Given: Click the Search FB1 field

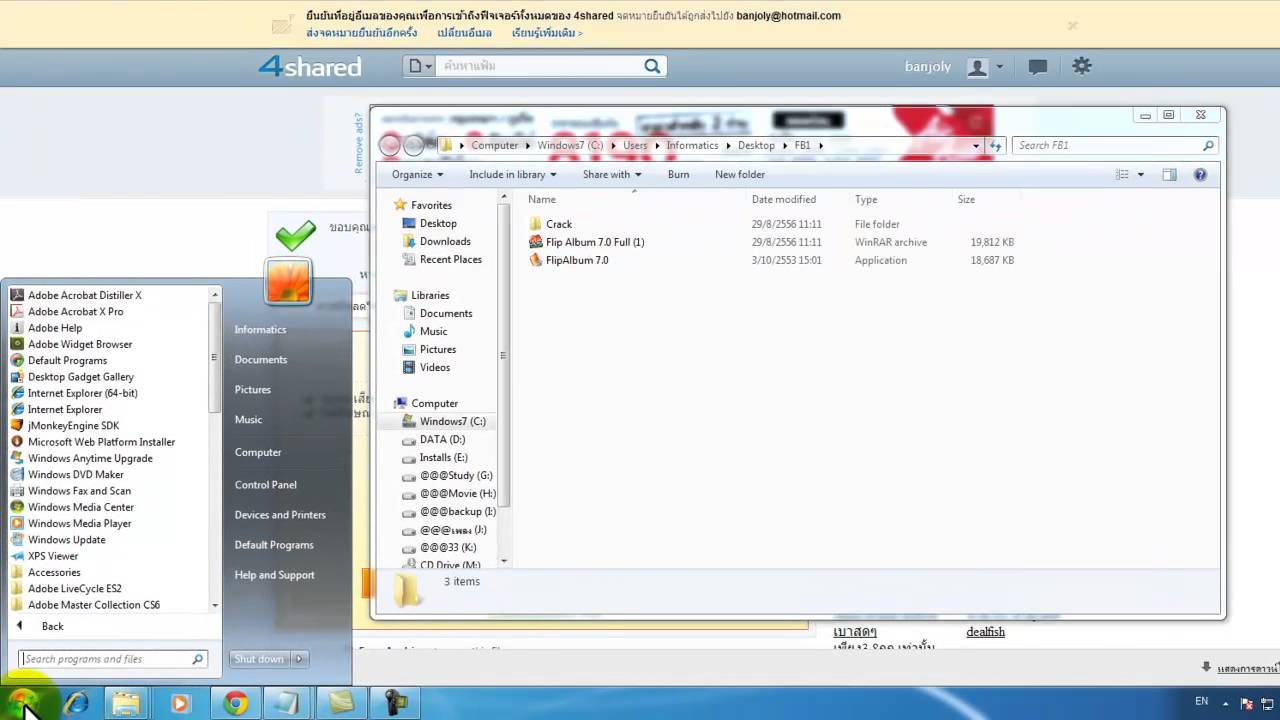Looking at the screenshot, I should [x=1115, y=145].
